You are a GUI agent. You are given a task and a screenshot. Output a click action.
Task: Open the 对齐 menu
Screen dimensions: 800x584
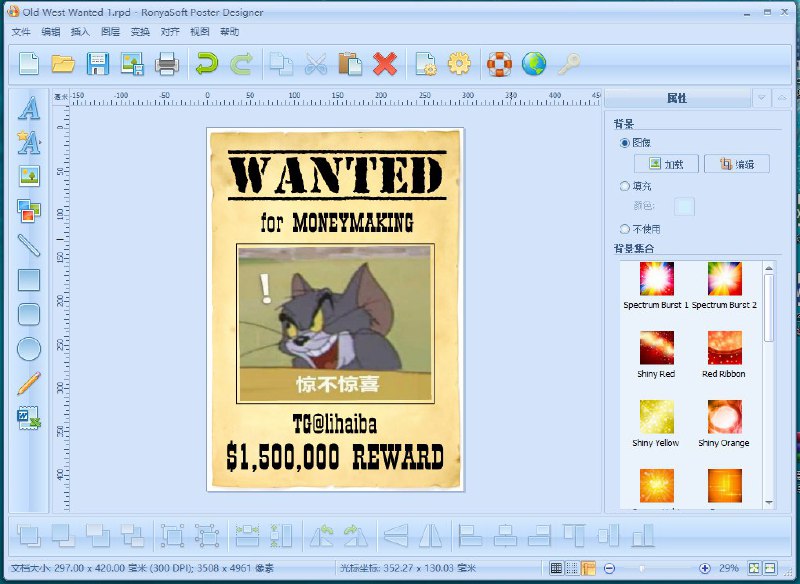(x=170, y=32)
